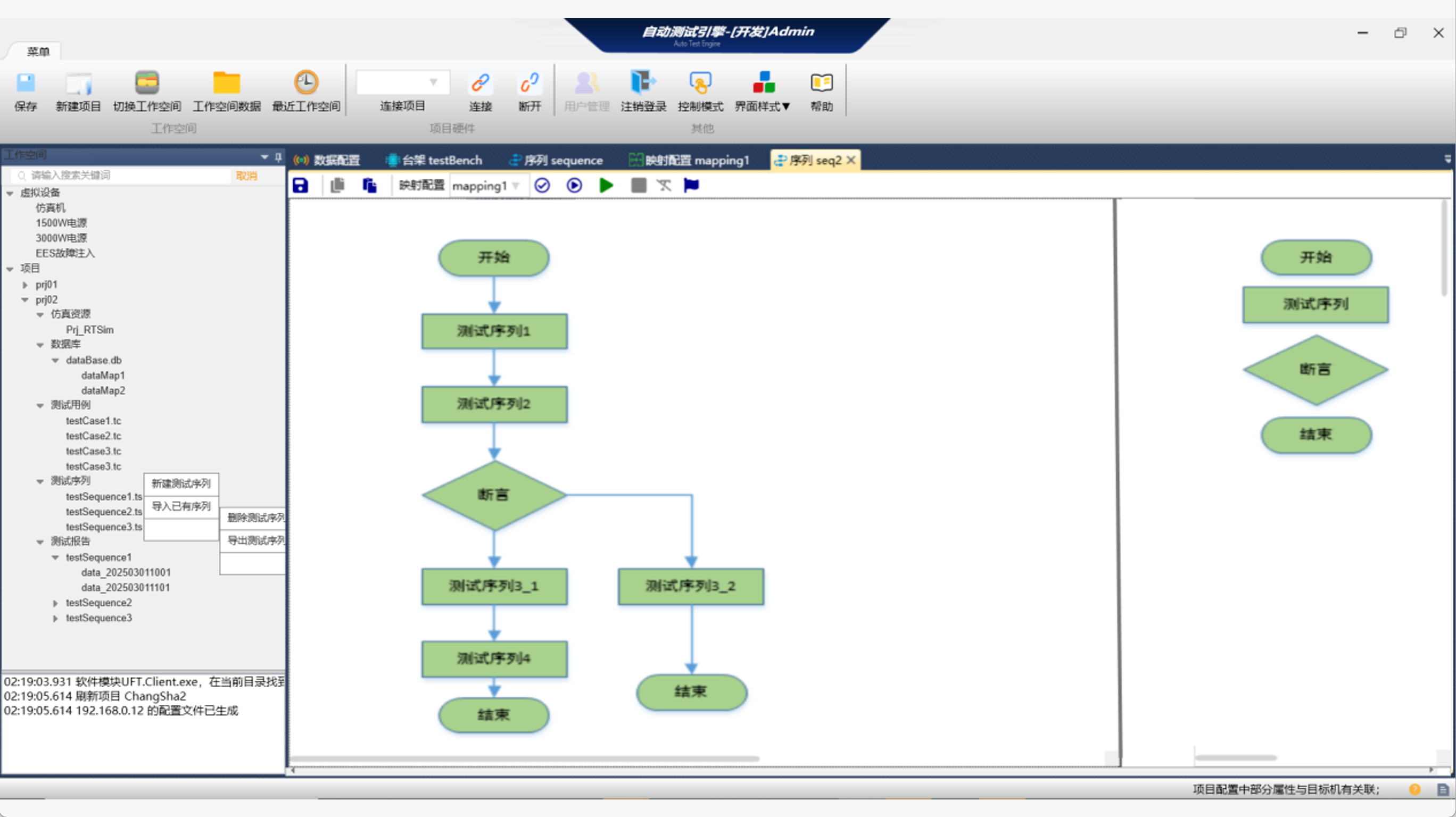
Task: Collapse the 测试用例 tree node
Action: [40, 406]
